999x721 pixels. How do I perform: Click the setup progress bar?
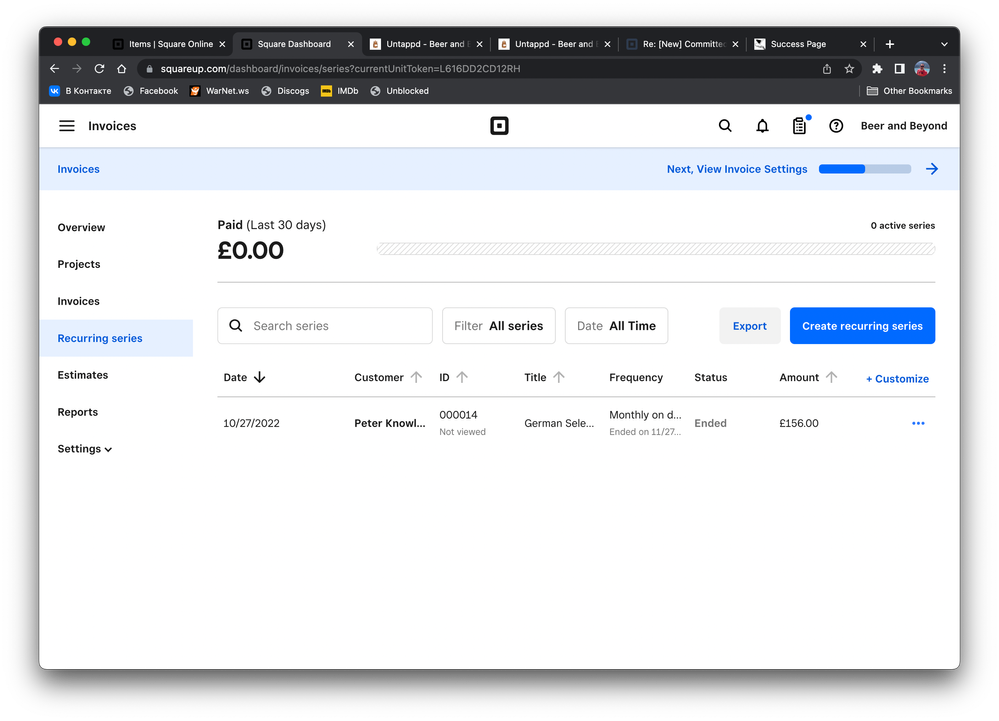coord(864,169)
